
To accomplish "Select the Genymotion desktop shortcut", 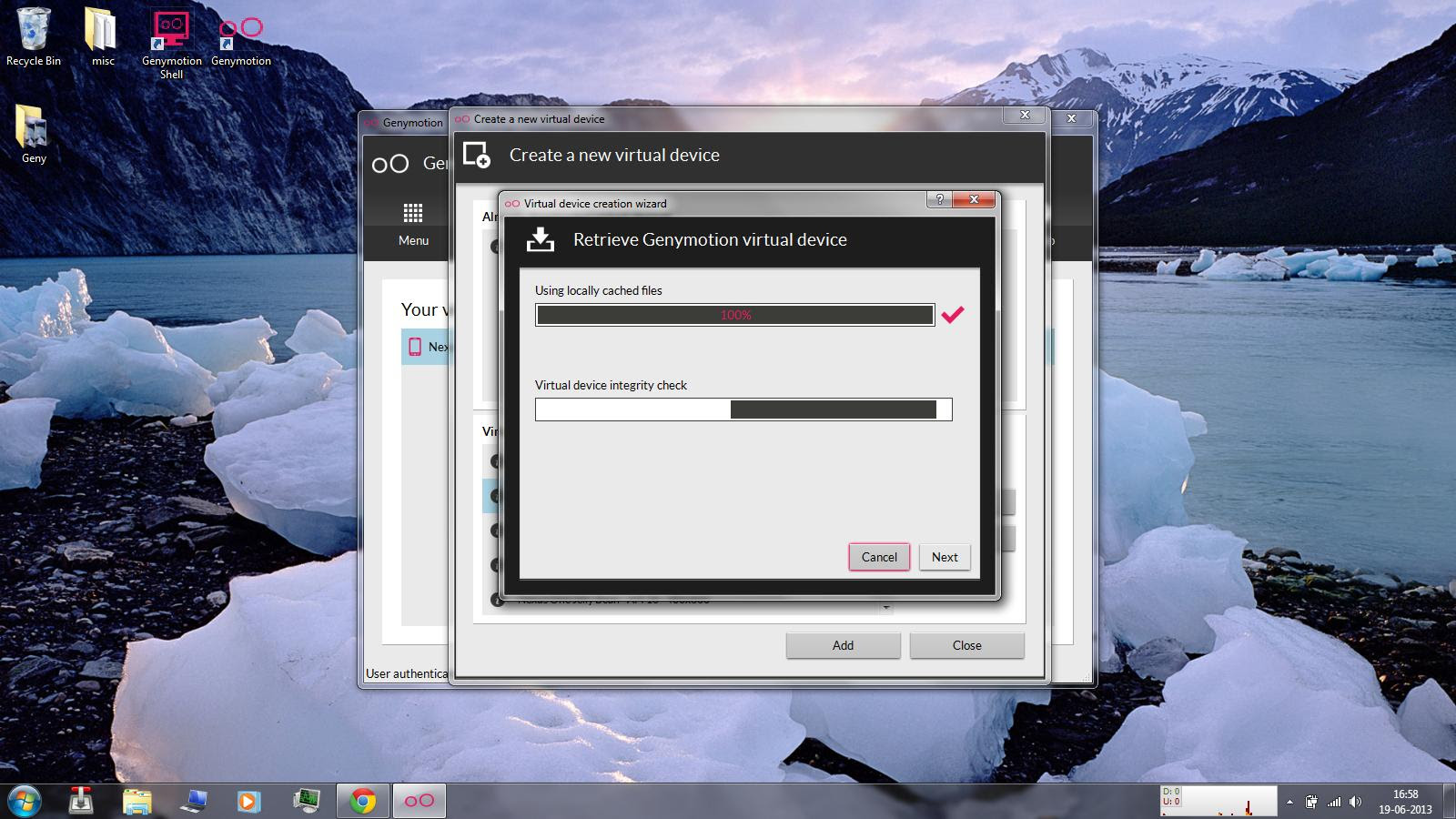I will pos(241,40).
